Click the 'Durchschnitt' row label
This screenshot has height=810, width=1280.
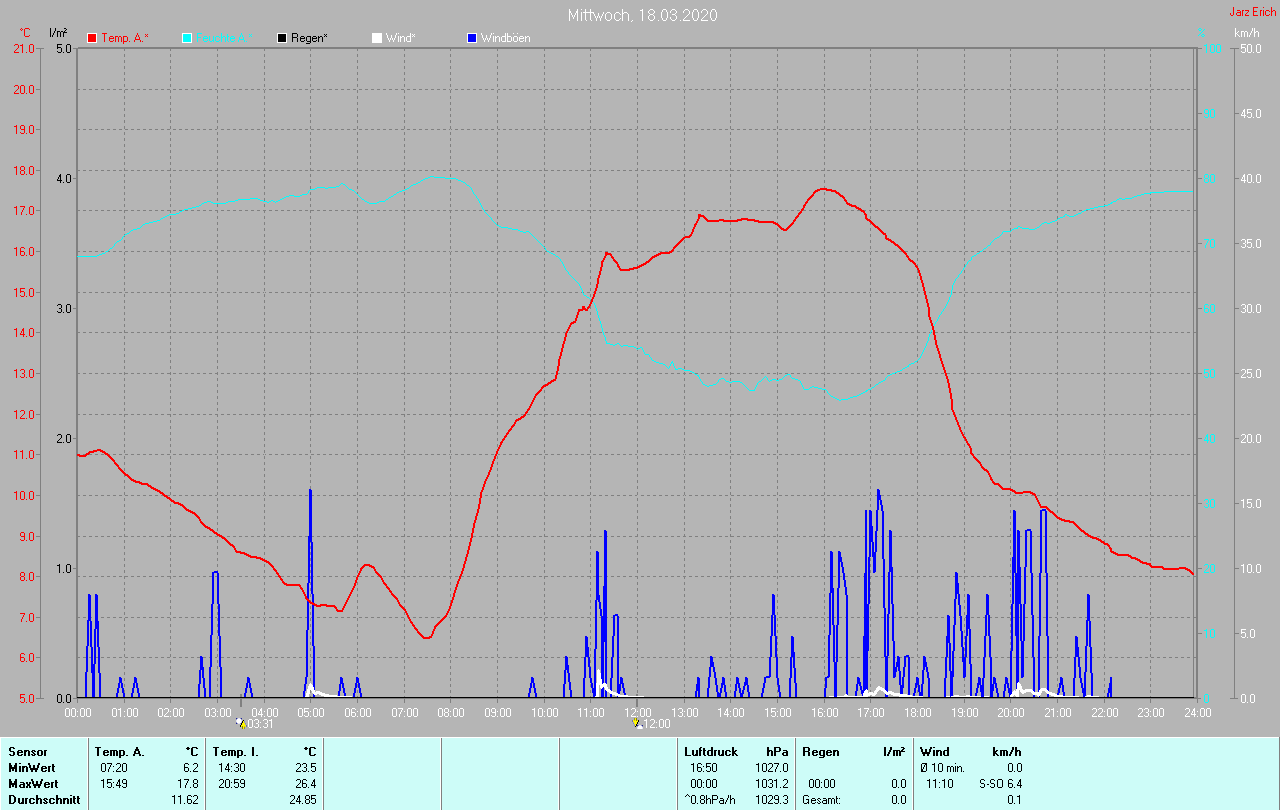point(43,800)
